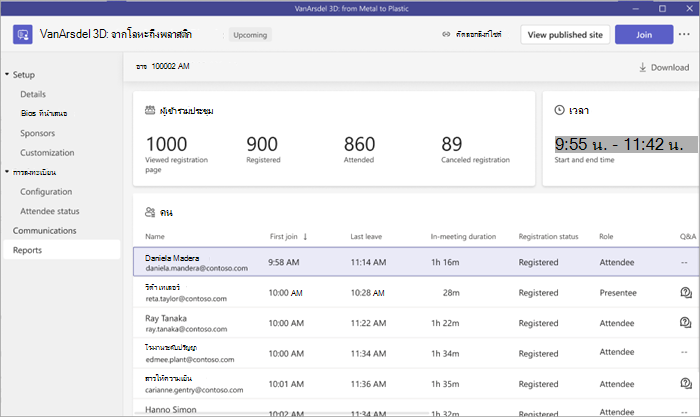Click the 28m duration cell
Viewport: 700px width, 417px height.
click(451, 293)
